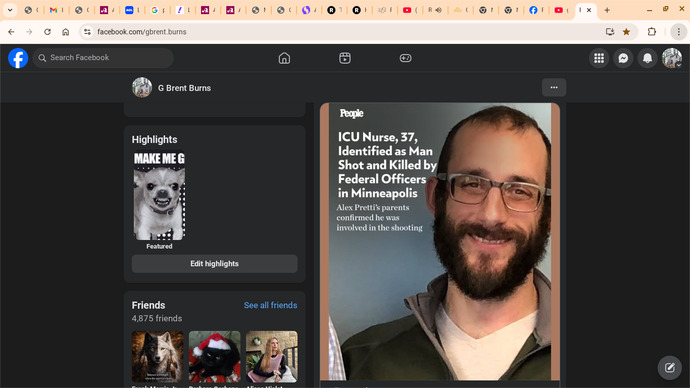
Task: Click the Friends section heading
Action: pyautogui.click(x=148, y=305)
